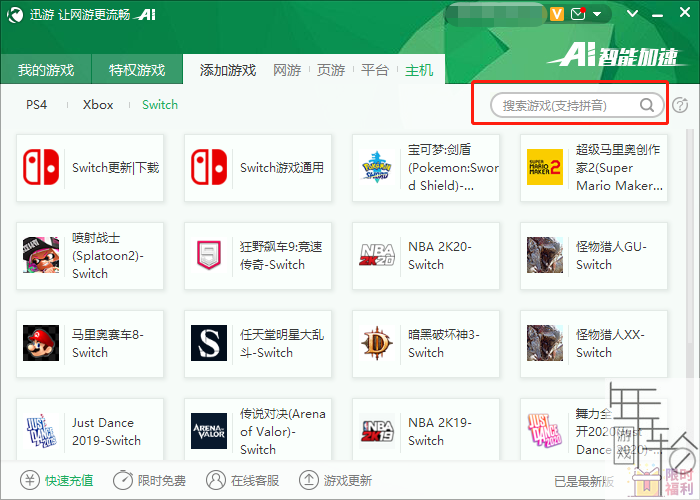This screenshot has height=500, width=700.
Task: Click the orange VIP badge icon
Action: [557, 14]
